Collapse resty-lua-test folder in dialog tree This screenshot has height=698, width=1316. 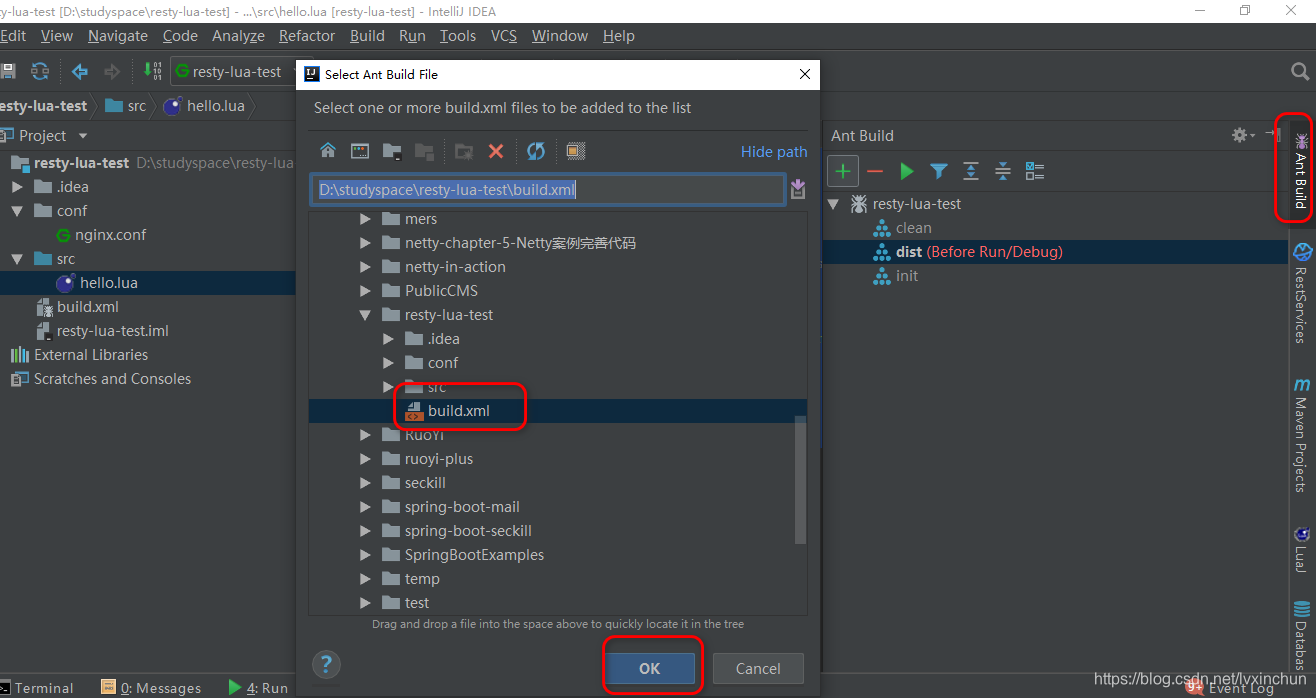click(365, 315)
